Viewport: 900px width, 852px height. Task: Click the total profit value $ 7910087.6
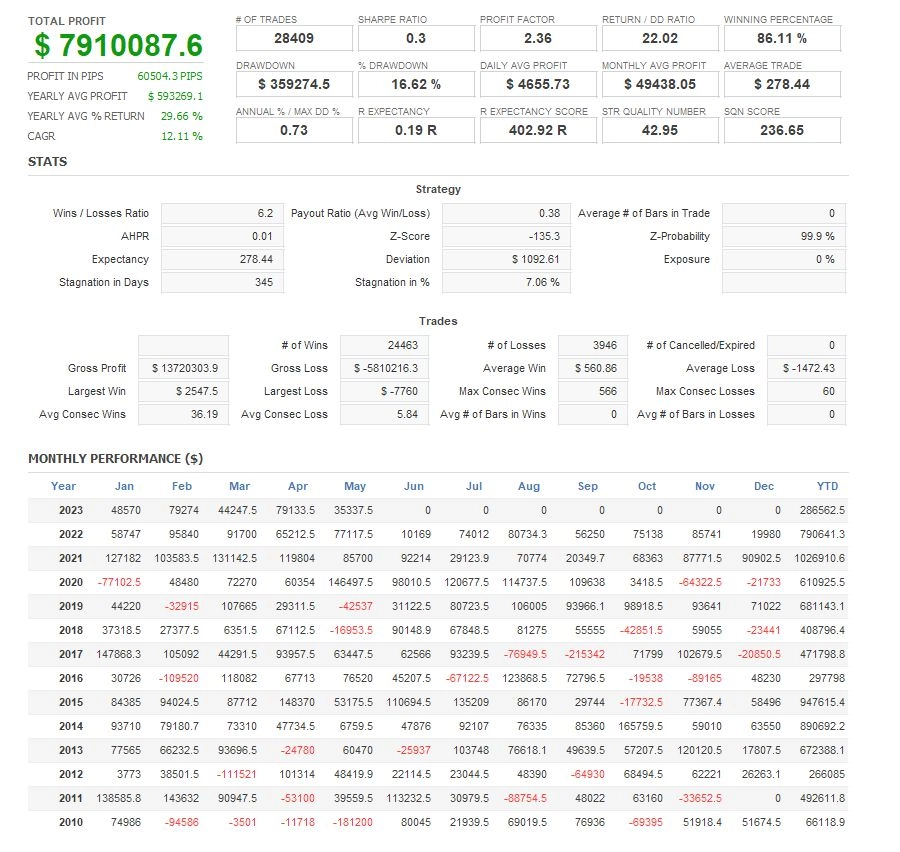[x=118, y=45]
